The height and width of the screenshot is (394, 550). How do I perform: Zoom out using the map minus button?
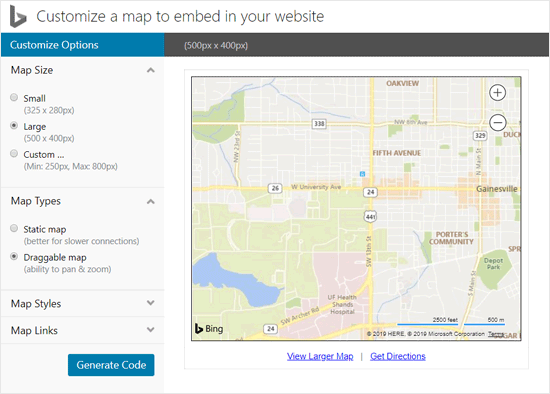497,123
